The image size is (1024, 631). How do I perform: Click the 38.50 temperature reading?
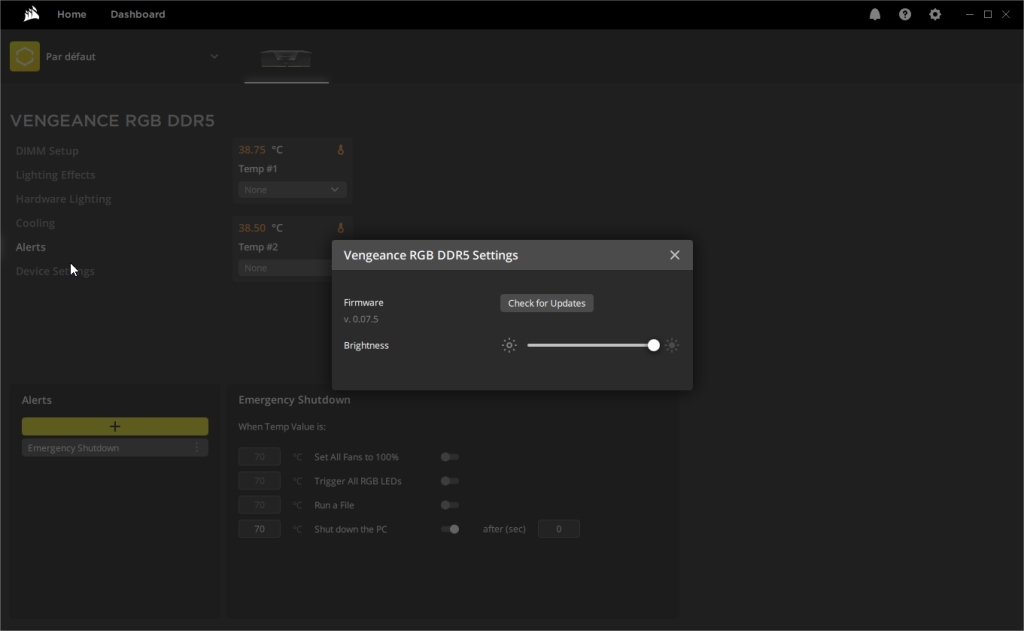click(252, 228)
